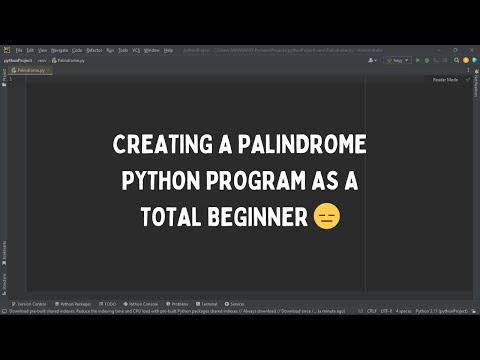
Task: Open the Refactor menu
Action: [x=94, y=50]
